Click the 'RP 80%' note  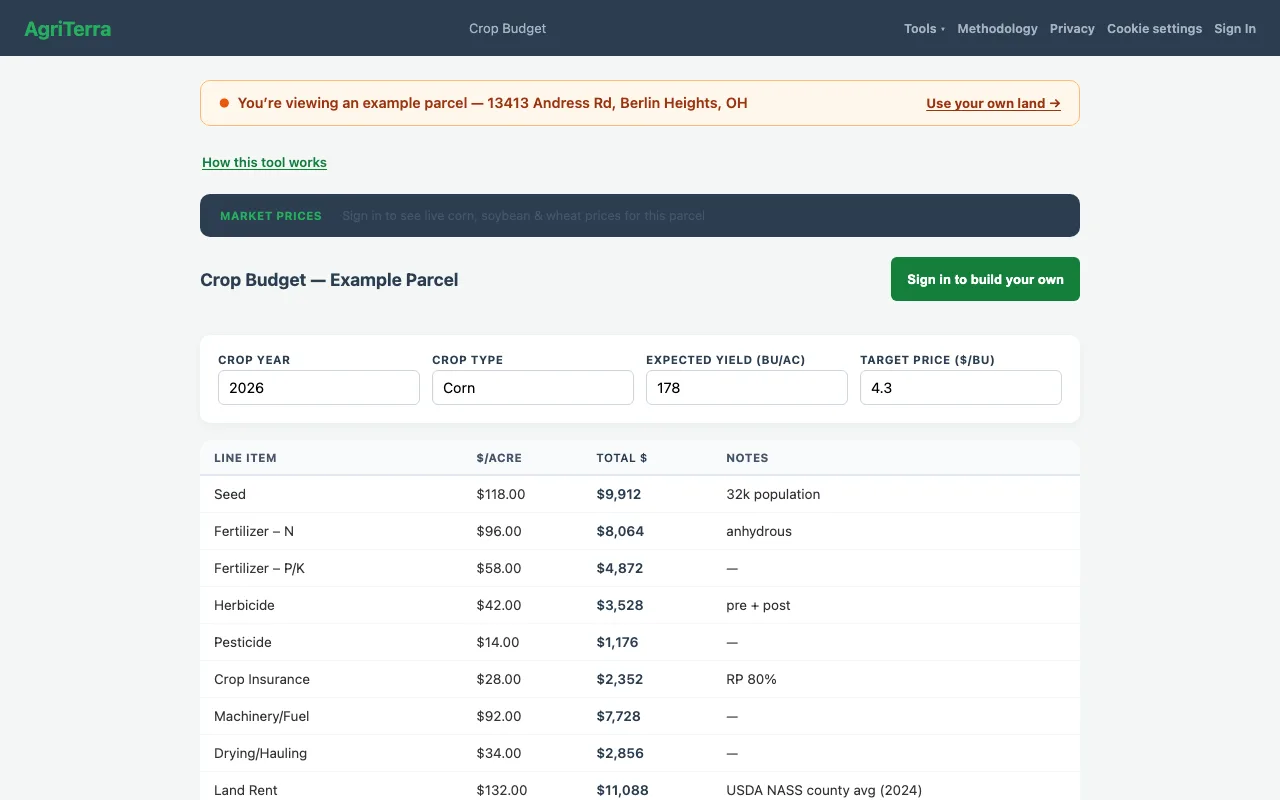click(751, 679)
